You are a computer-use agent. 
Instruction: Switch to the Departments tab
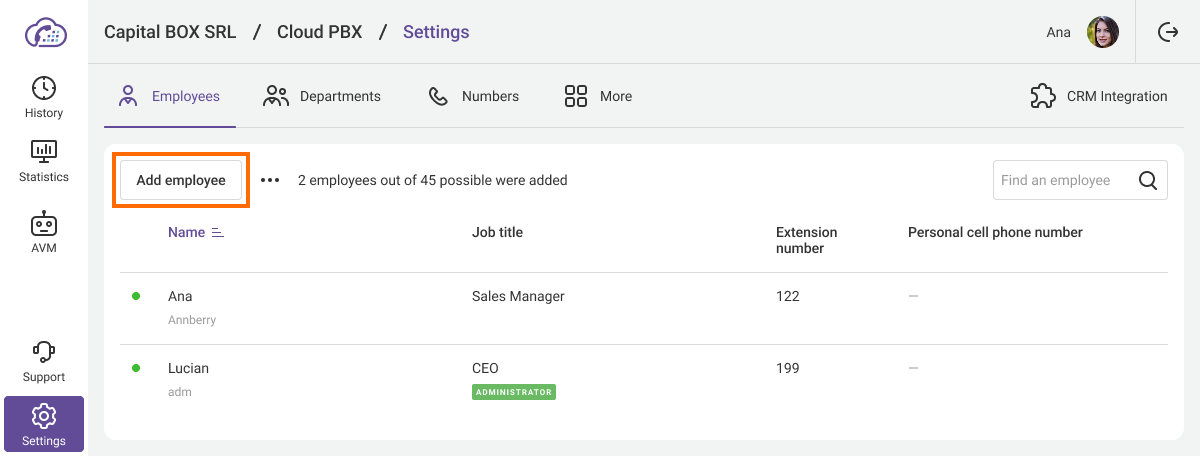pos(322,97)
